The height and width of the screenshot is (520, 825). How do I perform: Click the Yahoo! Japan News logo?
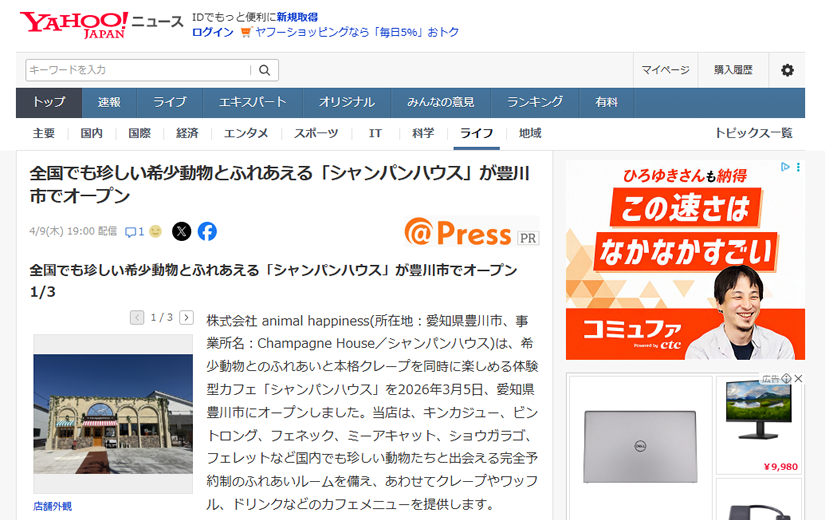pos(100,24)
